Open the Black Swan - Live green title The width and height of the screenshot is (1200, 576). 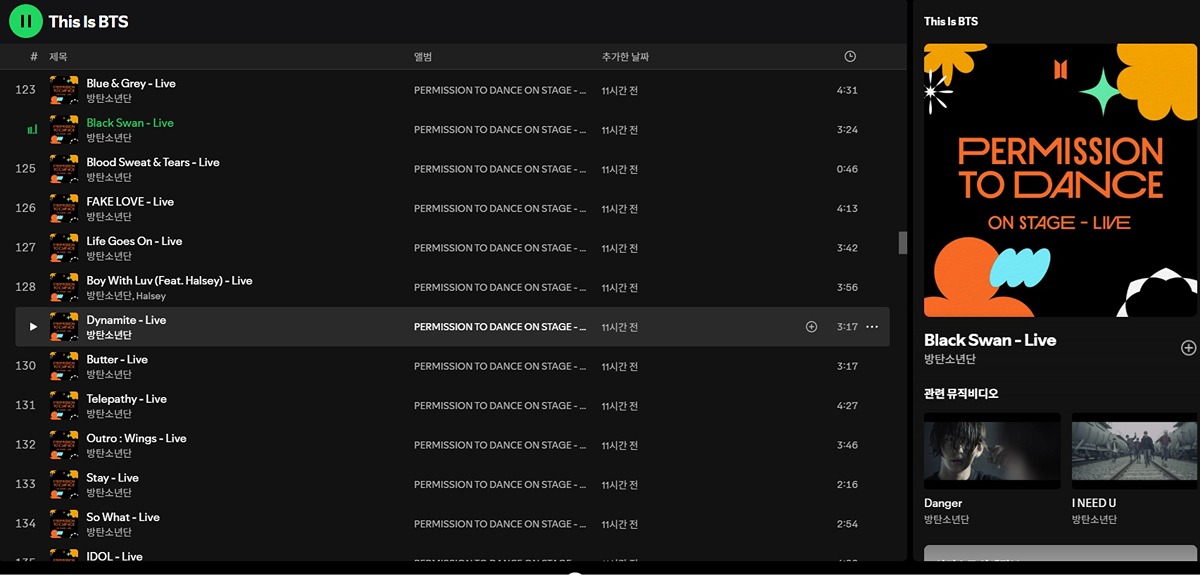coord(130,123)
